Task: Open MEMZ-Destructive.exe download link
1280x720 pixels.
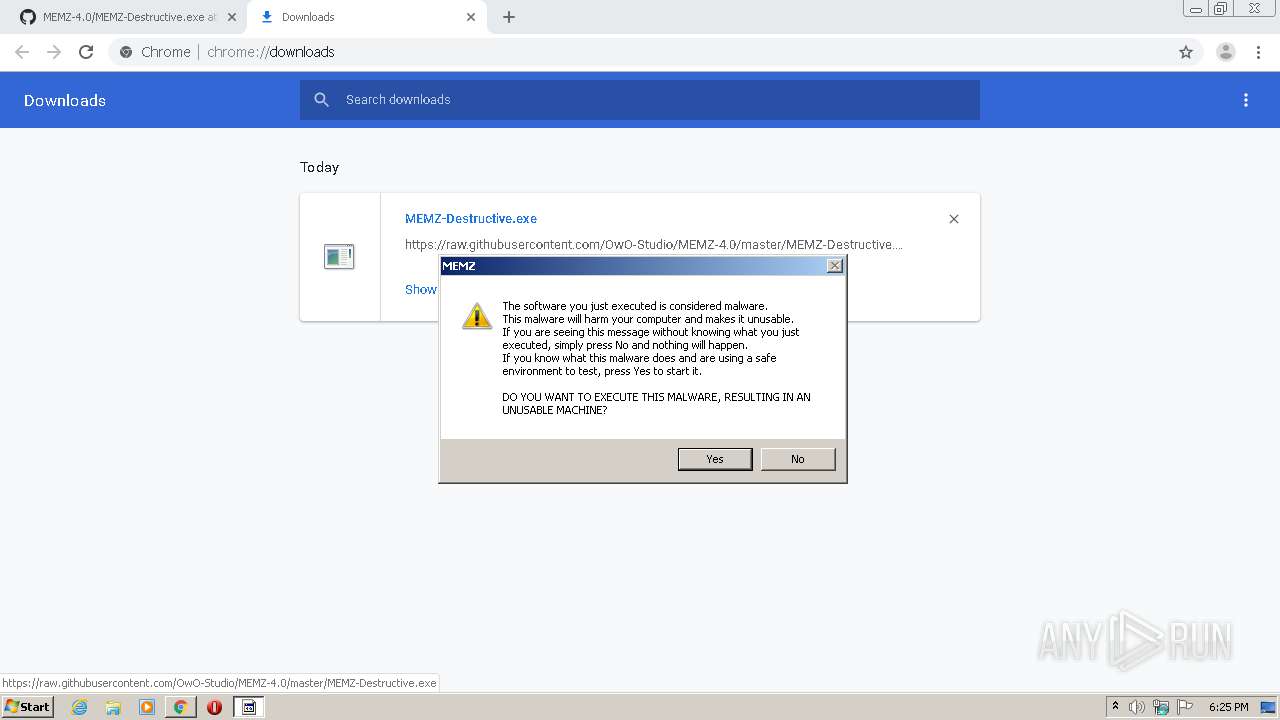Action: 471,218
